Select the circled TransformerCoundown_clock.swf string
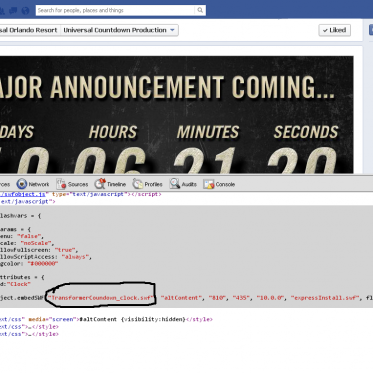This screenshot has width=373, height=373. coord(101,298)
